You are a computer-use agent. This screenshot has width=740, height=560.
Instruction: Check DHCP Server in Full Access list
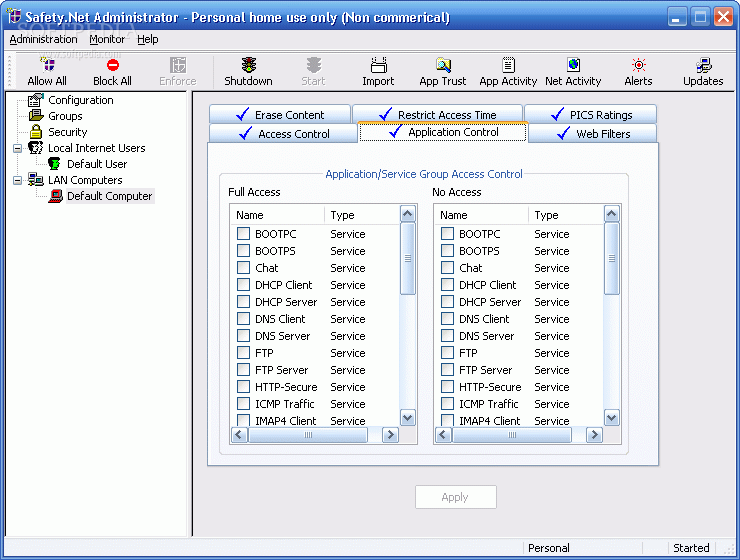pyautogui.click(x=244, y=301)
